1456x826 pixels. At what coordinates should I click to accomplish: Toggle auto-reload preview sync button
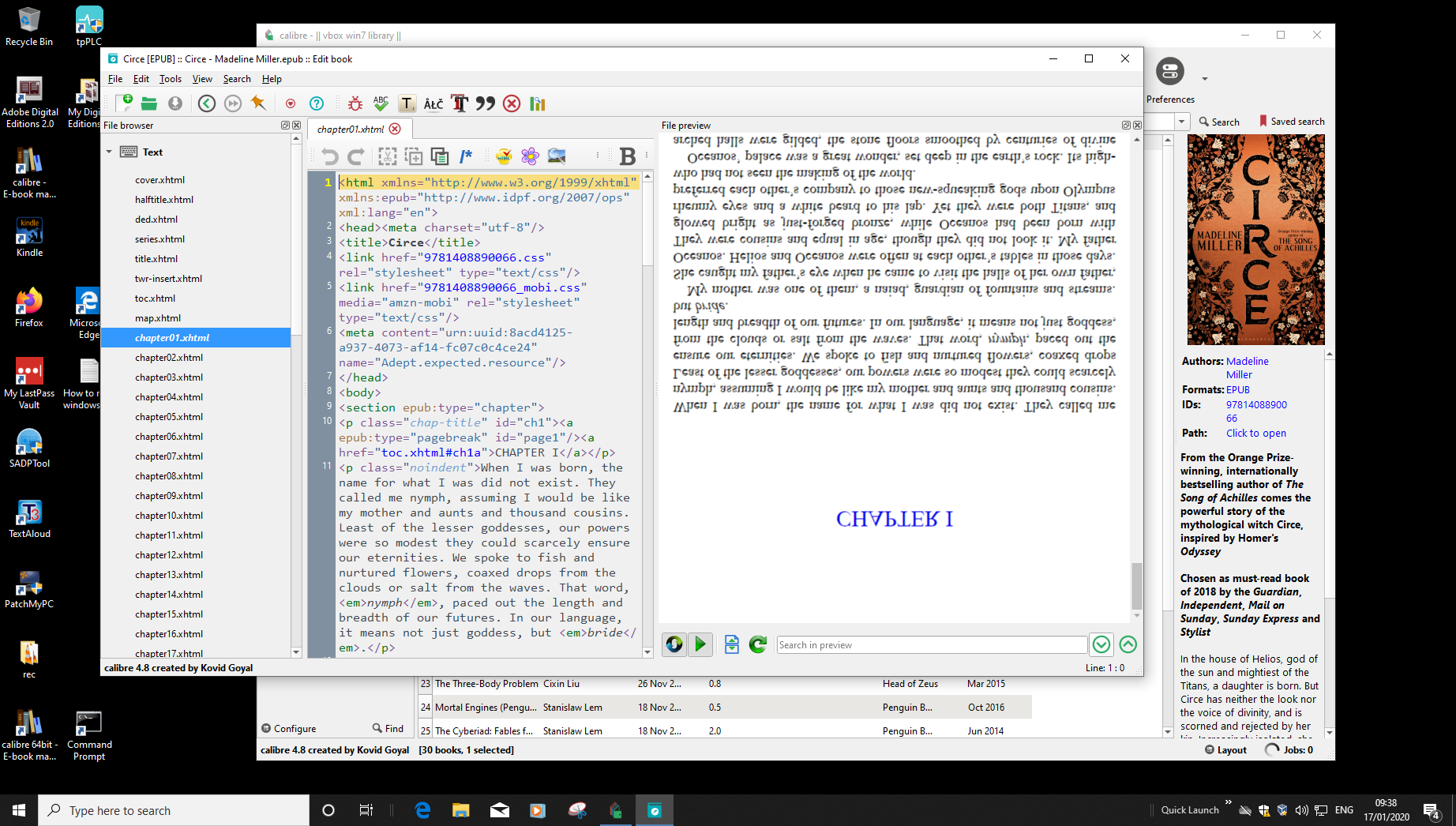674,644
